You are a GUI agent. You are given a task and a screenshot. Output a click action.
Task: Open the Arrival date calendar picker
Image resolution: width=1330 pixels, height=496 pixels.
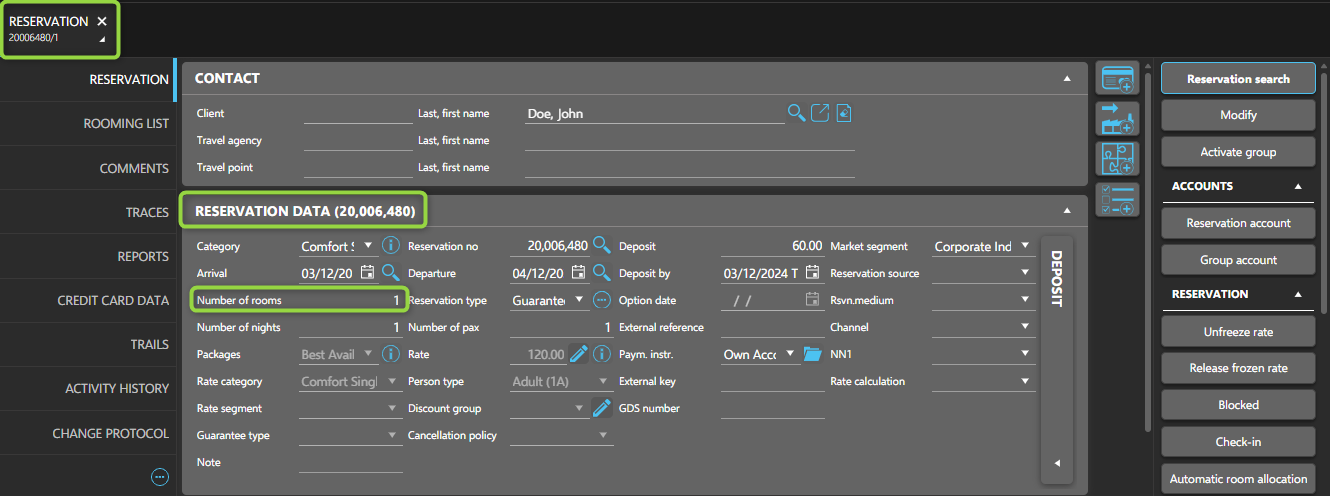[367, 272]
